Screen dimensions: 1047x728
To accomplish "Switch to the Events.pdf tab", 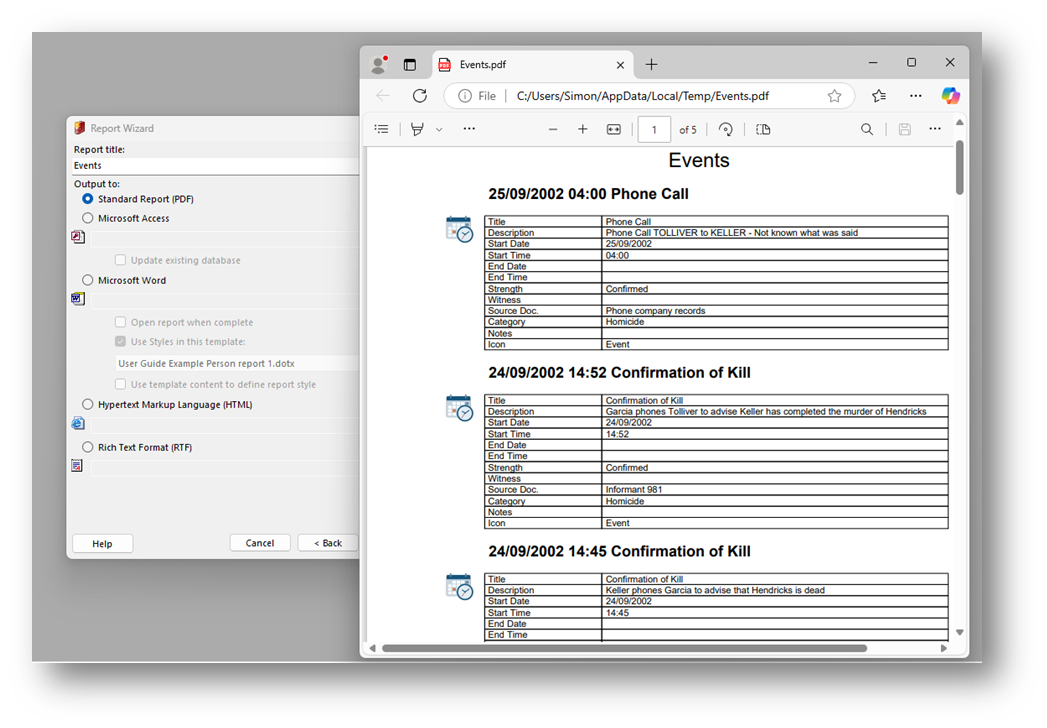I will pos(530,65).
